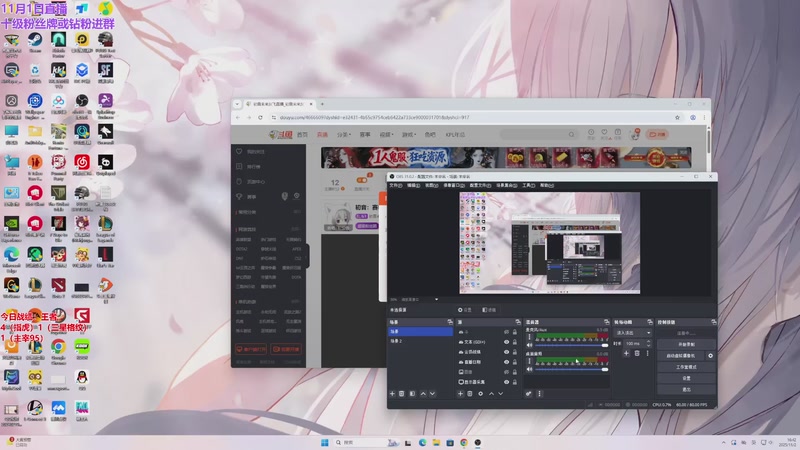Move scene up using scenes panel up arrow
The image size is (800, 450).
[x=423, y=394]
